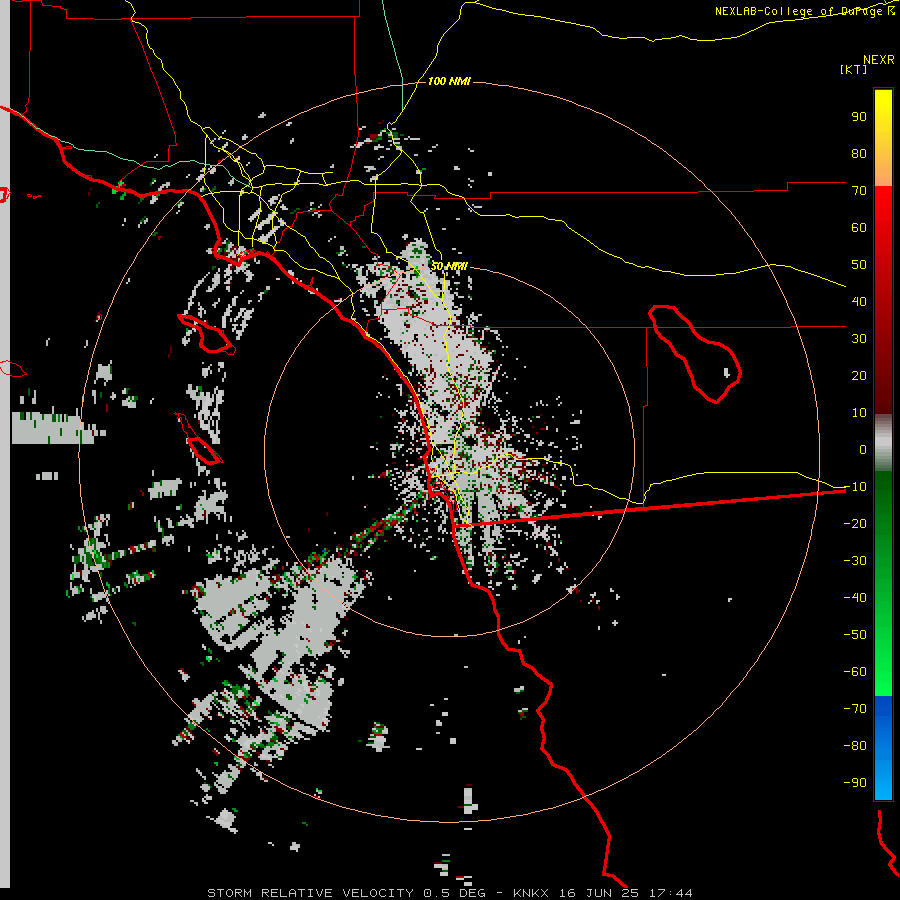This screenshot has height=900, width=900.
Task: Pick the blue band of the color bar
Action: (x=883, y=748)
